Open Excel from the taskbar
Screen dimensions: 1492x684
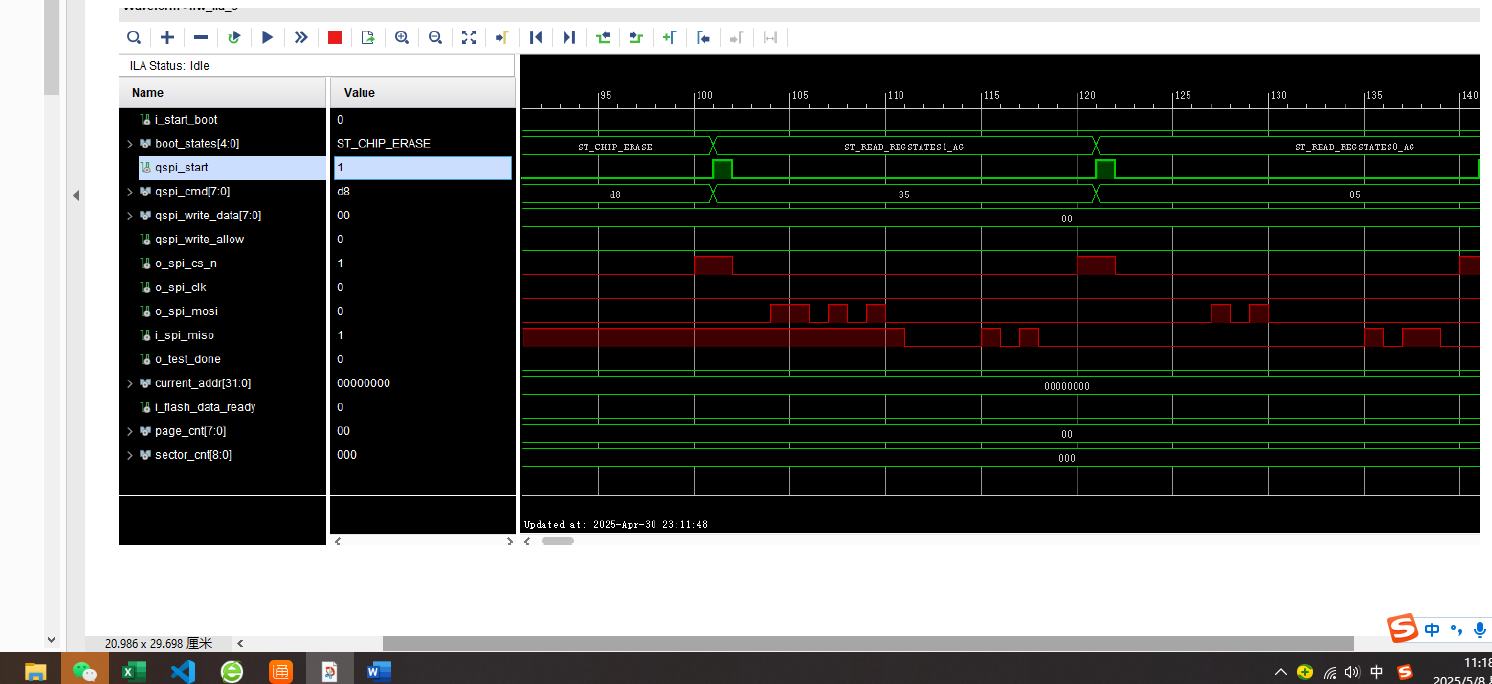point(133,671)
